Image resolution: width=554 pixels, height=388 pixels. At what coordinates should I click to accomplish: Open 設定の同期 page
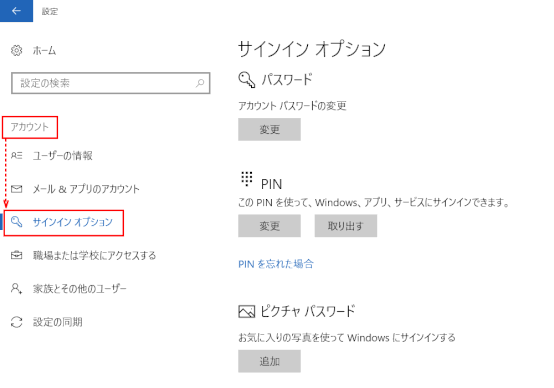57,322
